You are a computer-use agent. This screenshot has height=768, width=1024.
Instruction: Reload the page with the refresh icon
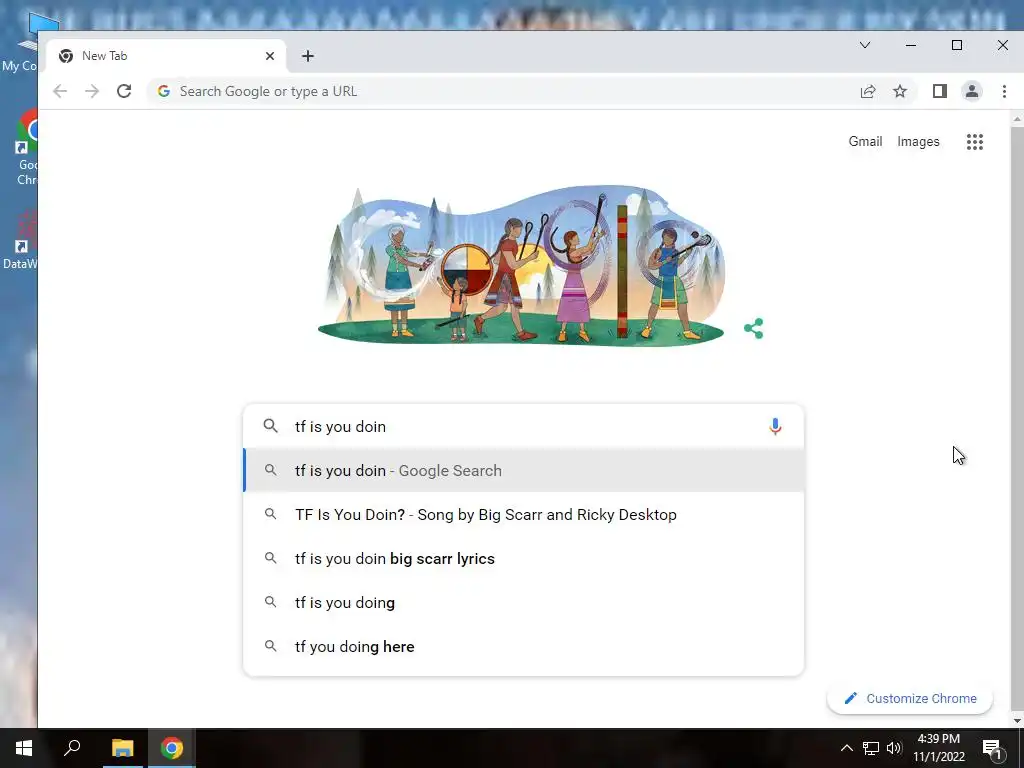[124, 91]
